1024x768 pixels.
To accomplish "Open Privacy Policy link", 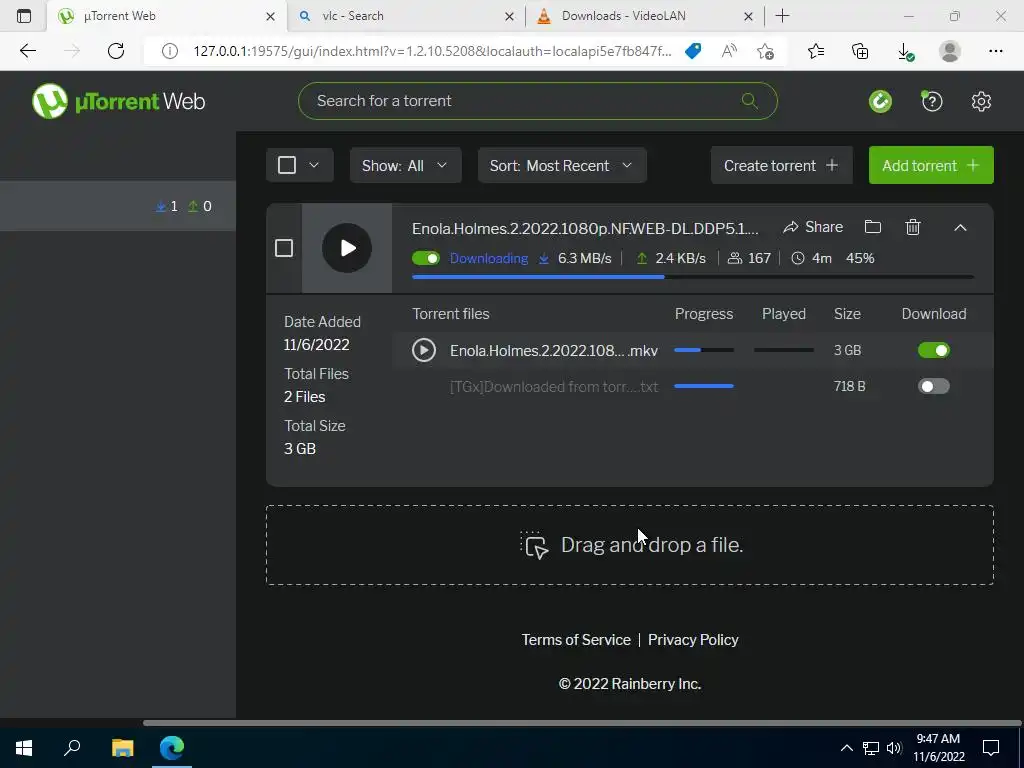I will click(x=693, y=640).
